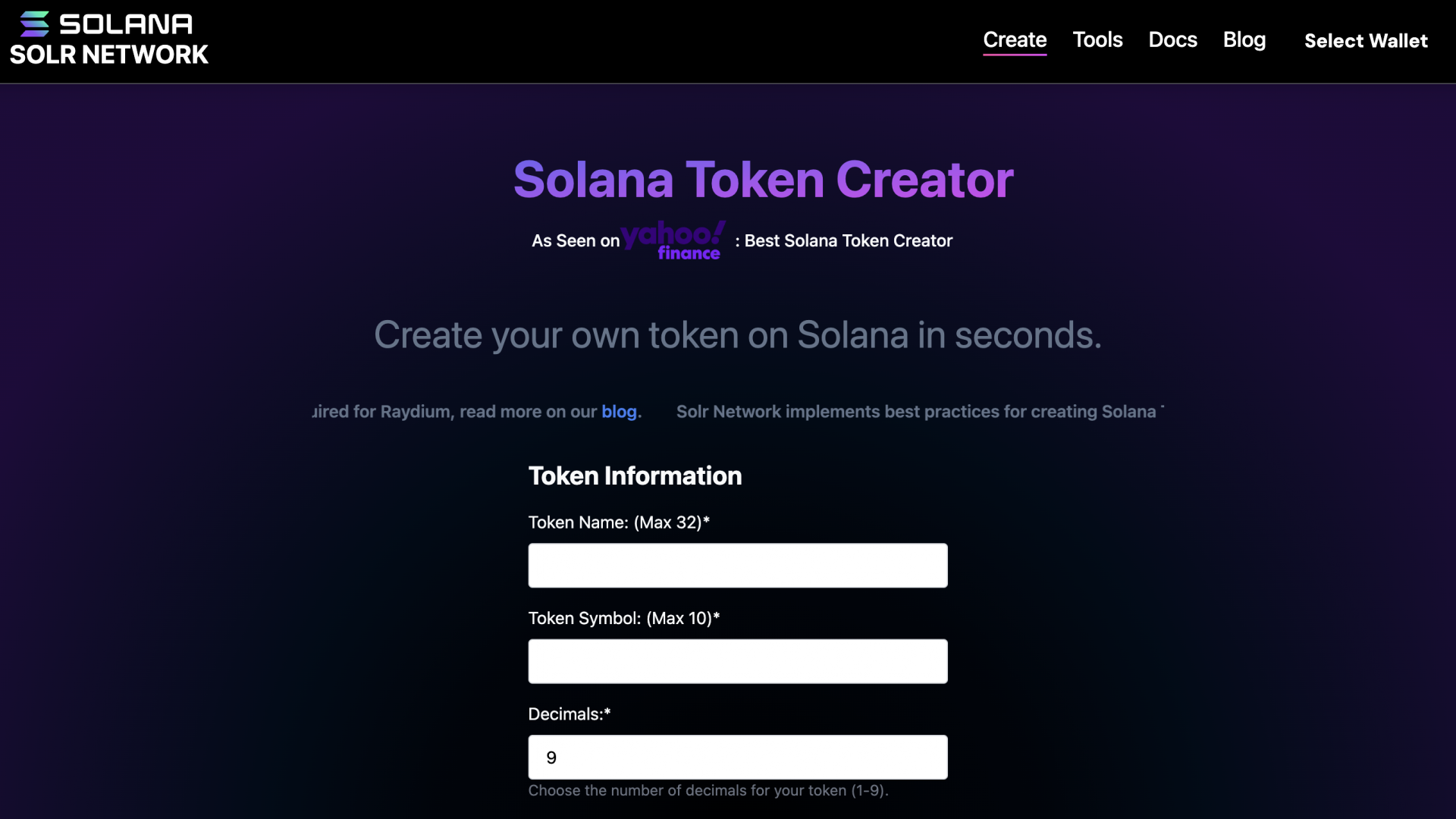
Task: Open the Blog nav link
Action: [1244, 40]
